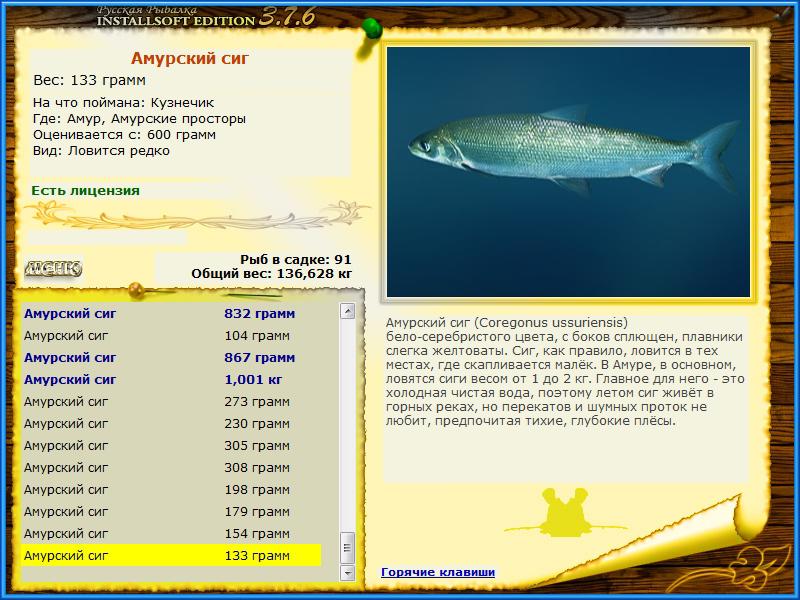Click the Coregonus ussuriensis description text
The image size is (800, 600).
[565, 371]
